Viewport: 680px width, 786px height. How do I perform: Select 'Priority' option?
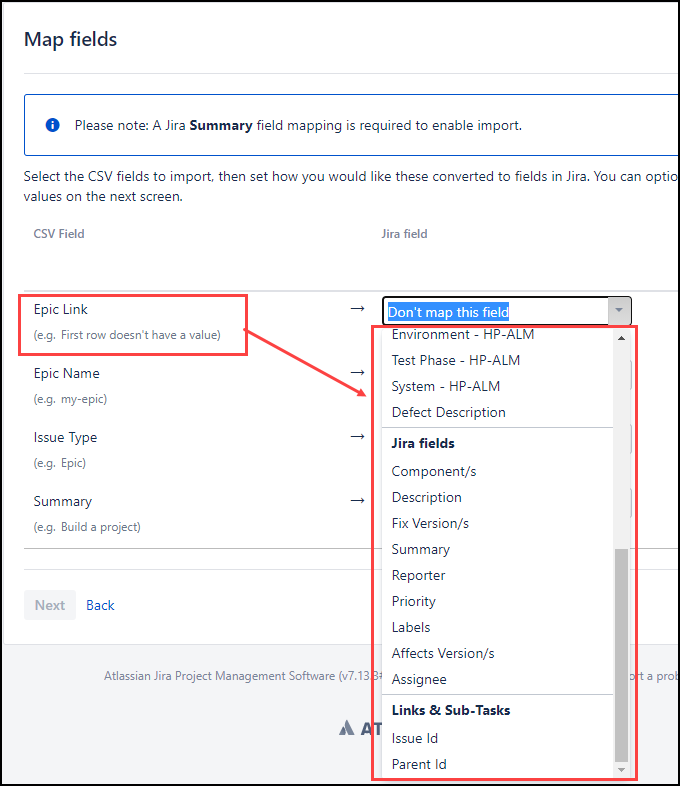point(413,602)
